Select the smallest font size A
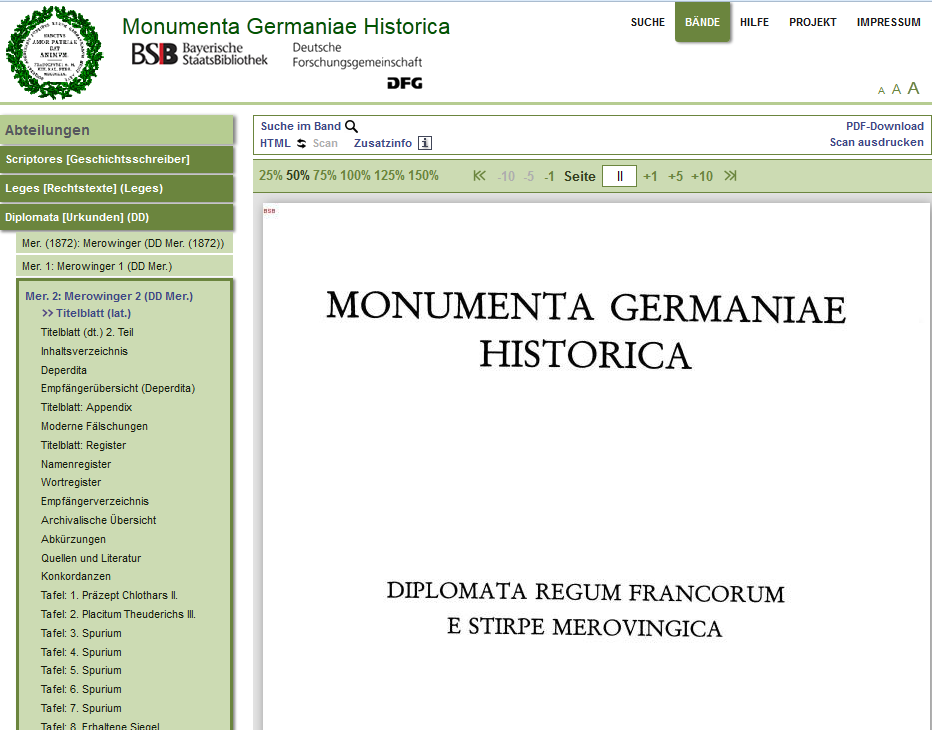The width and height of the screenshot is (932, 730). click(881, 90)
